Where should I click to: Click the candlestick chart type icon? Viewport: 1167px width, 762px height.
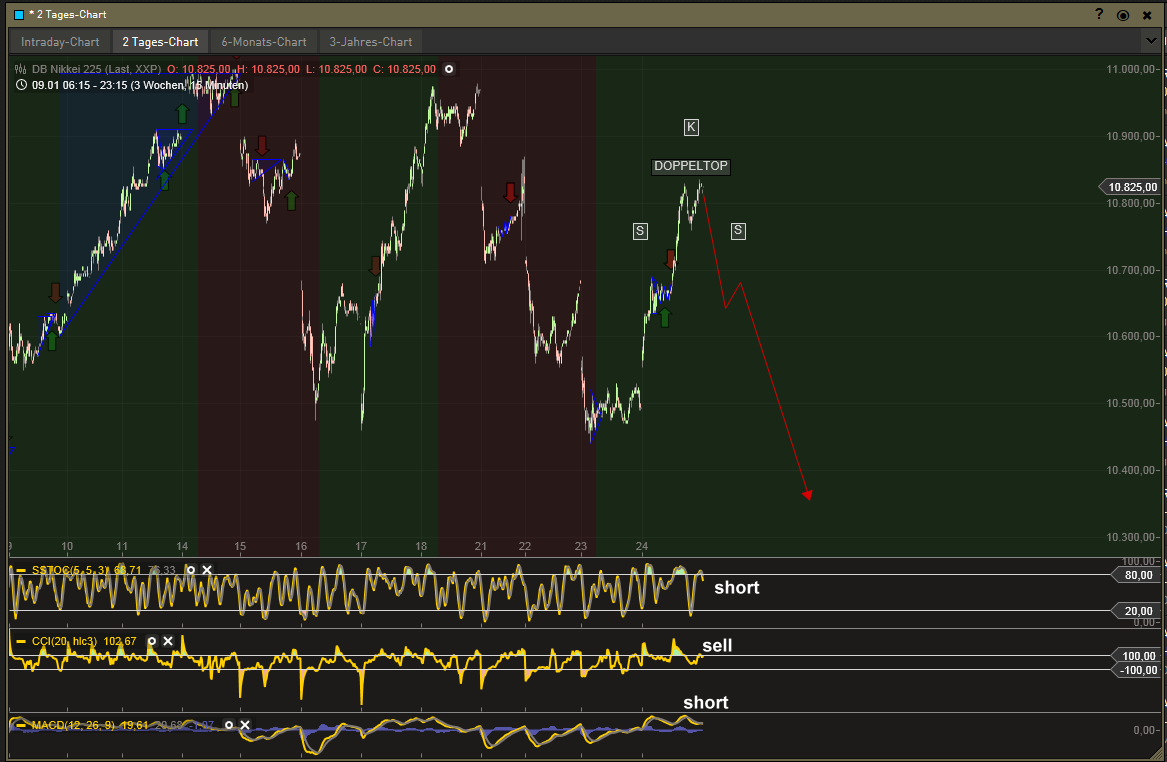point(21,69)
